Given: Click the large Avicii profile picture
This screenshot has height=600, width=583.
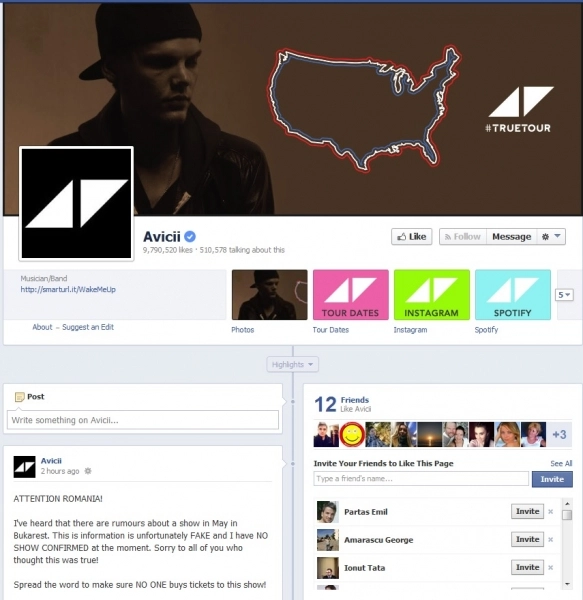Looking at the screenshot, I should coord(76,204).
